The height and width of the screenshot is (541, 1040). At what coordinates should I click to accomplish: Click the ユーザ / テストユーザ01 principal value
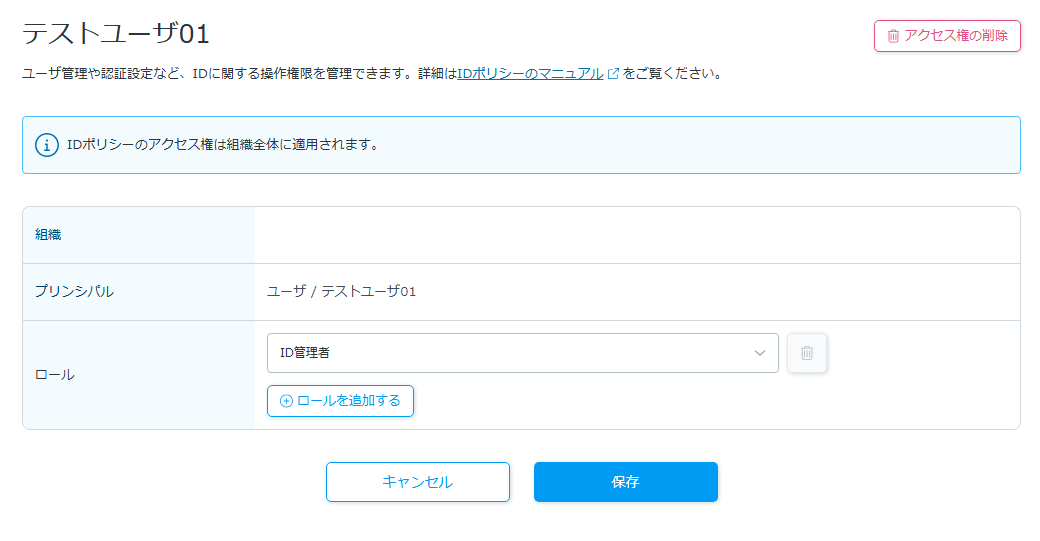(341, 292)
